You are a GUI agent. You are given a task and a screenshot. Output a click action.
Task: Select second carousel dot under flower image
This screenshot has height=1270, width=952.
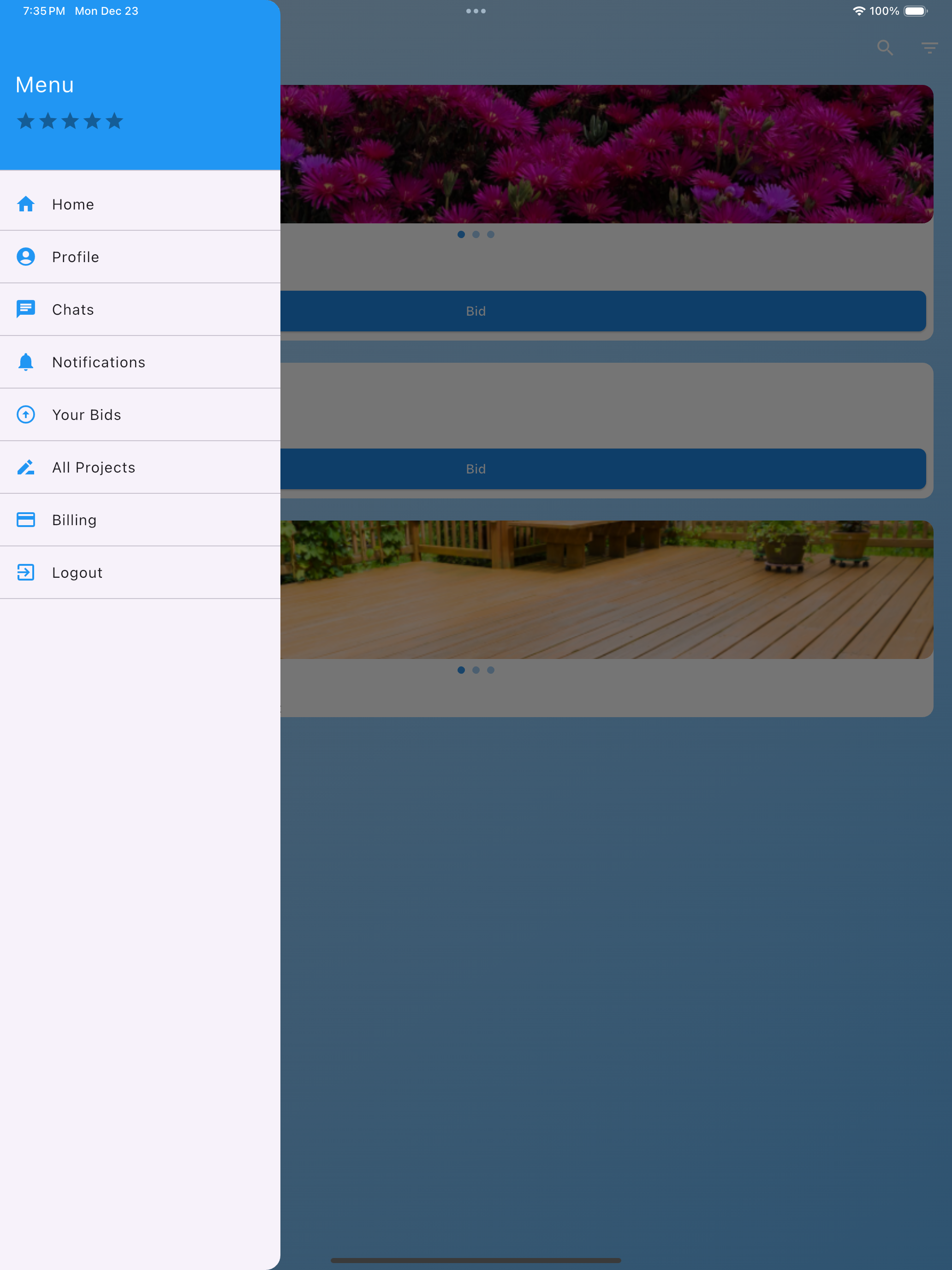point(476,234)
